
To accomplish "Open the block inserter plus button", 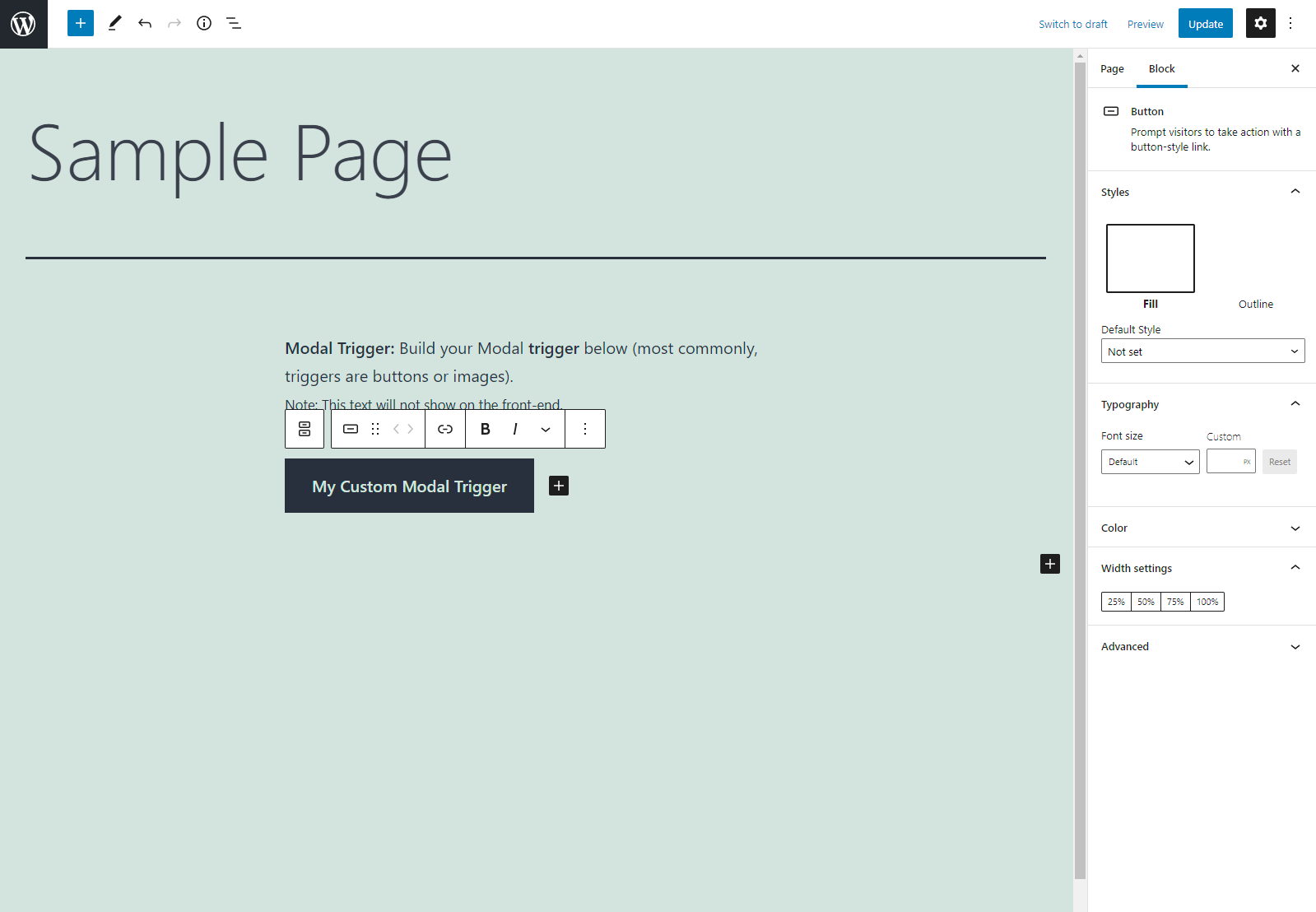I will 81,23.
